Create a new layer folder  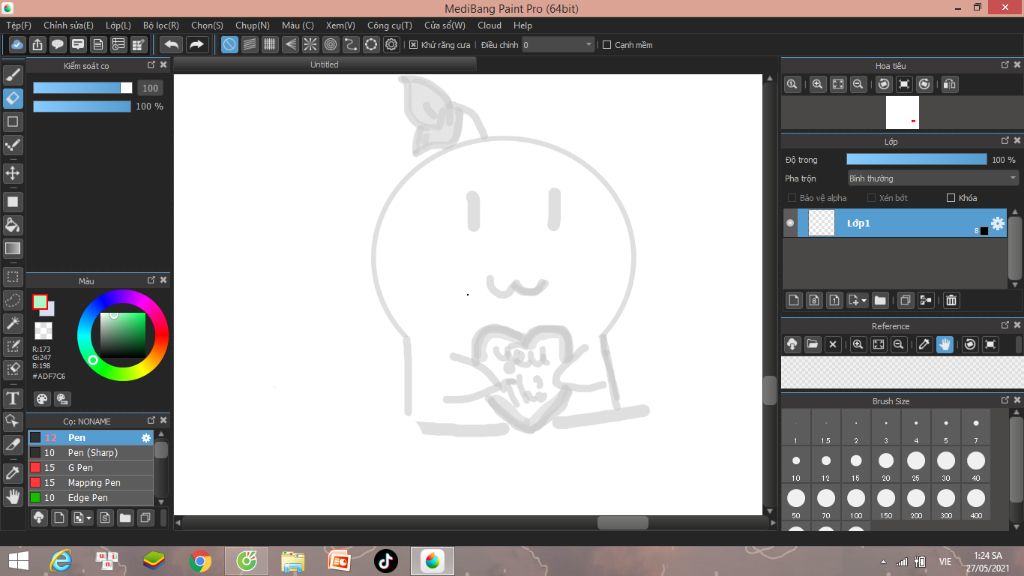880,300
